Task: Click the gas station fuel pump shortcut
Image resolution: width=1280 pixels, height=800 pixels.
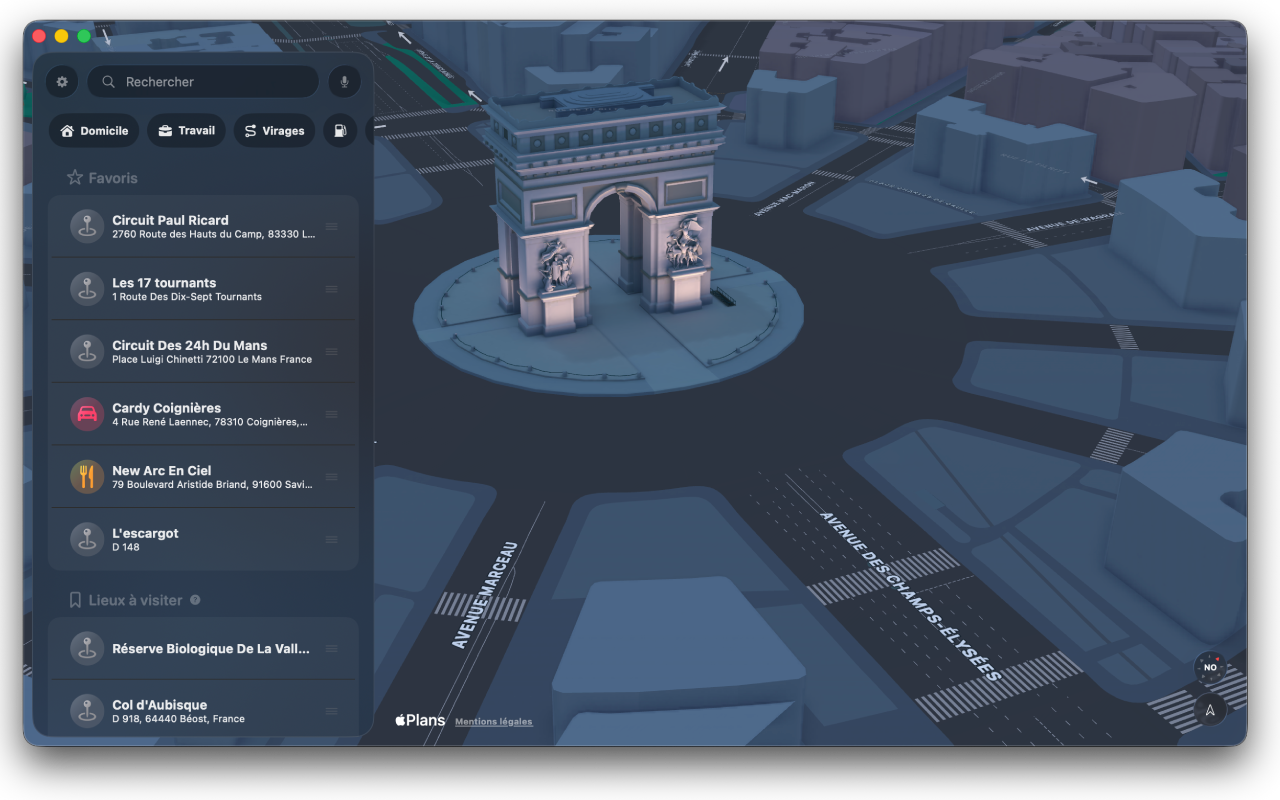Action: click(340, 131)
